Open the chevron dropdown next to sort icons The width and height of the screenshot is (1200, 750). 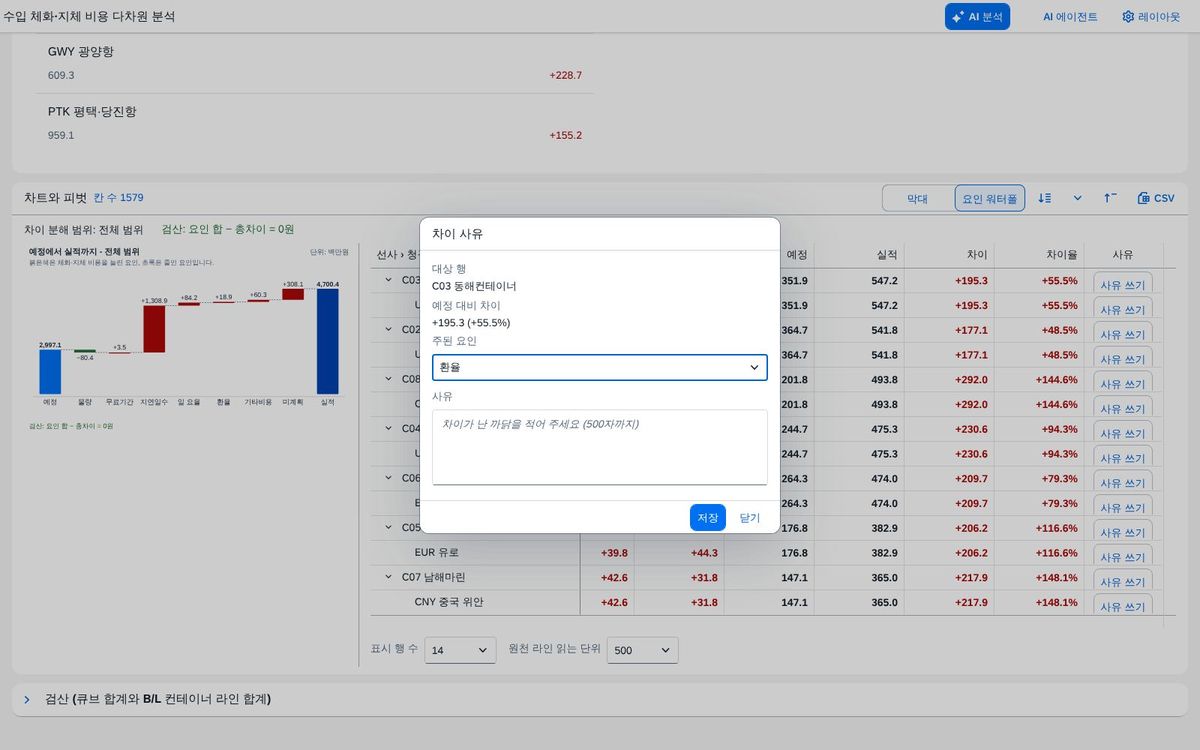click(1078, 198)
